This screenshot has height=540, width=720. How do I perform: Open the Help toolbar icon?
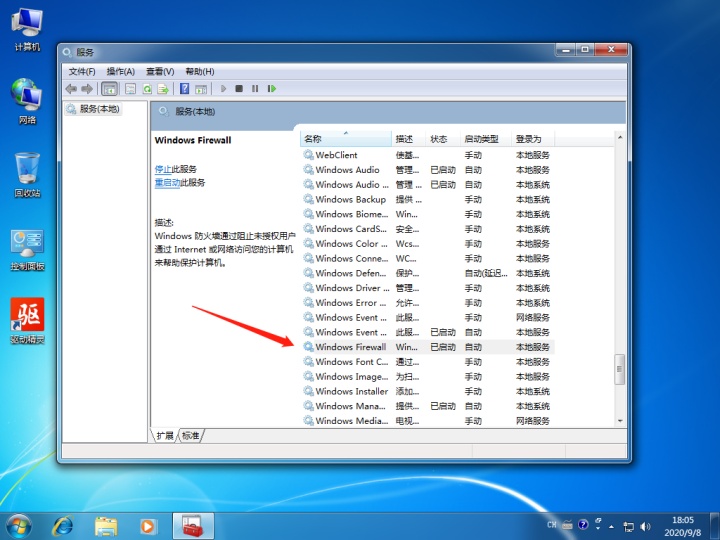point(185,89)
